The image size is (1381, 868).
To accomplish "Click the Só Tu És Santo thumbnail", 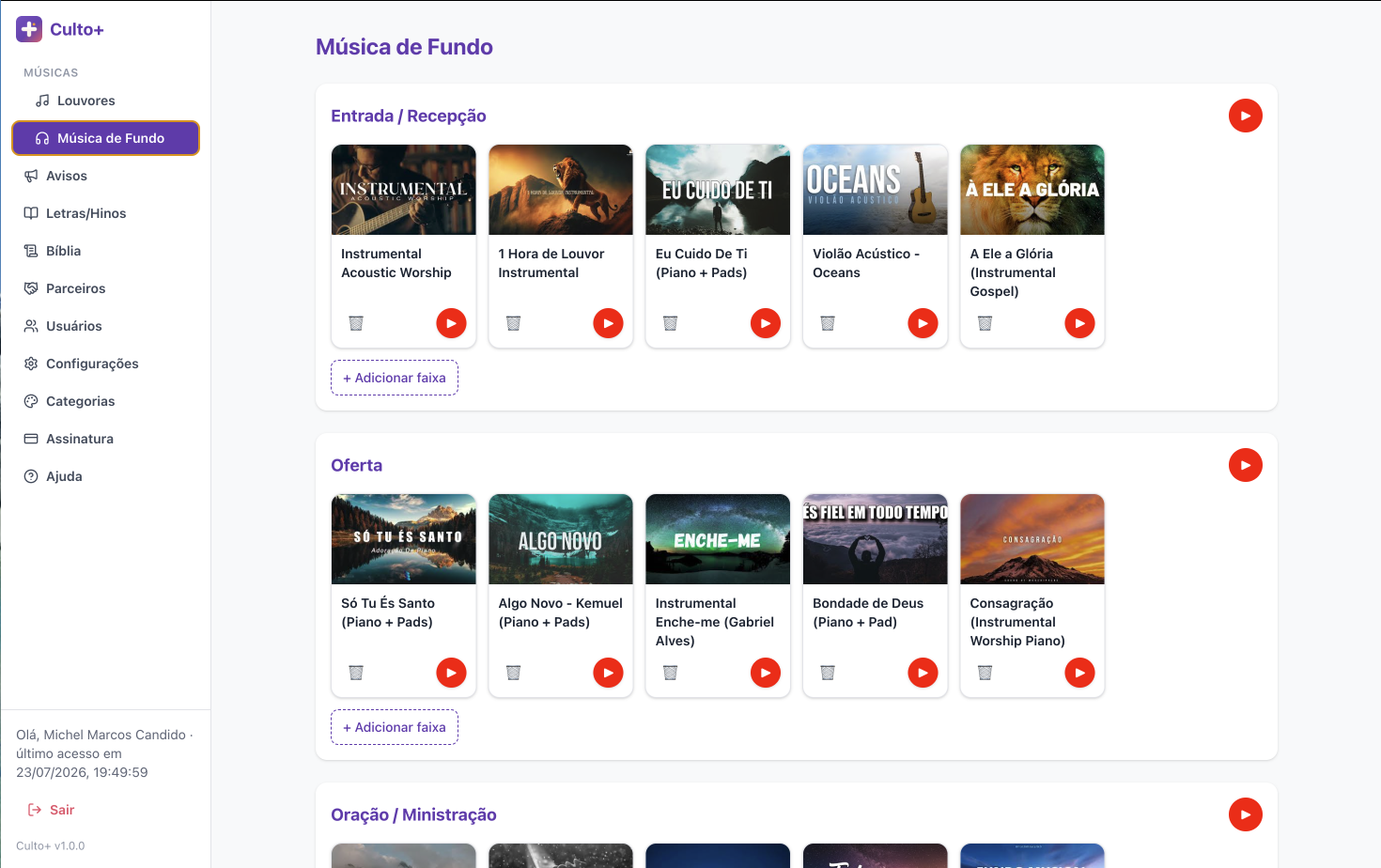I will (x=404, y=539).
